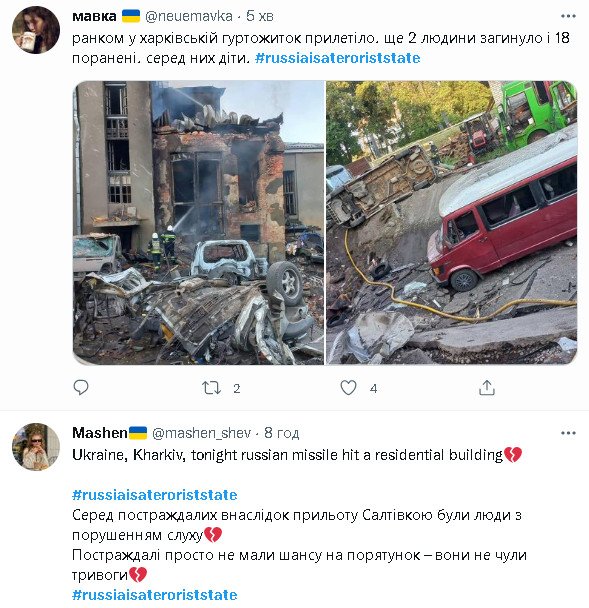Click the reply icon under мавка's tweet
The width and height of the screenshot is (589, 608).
tap(81, 387)
